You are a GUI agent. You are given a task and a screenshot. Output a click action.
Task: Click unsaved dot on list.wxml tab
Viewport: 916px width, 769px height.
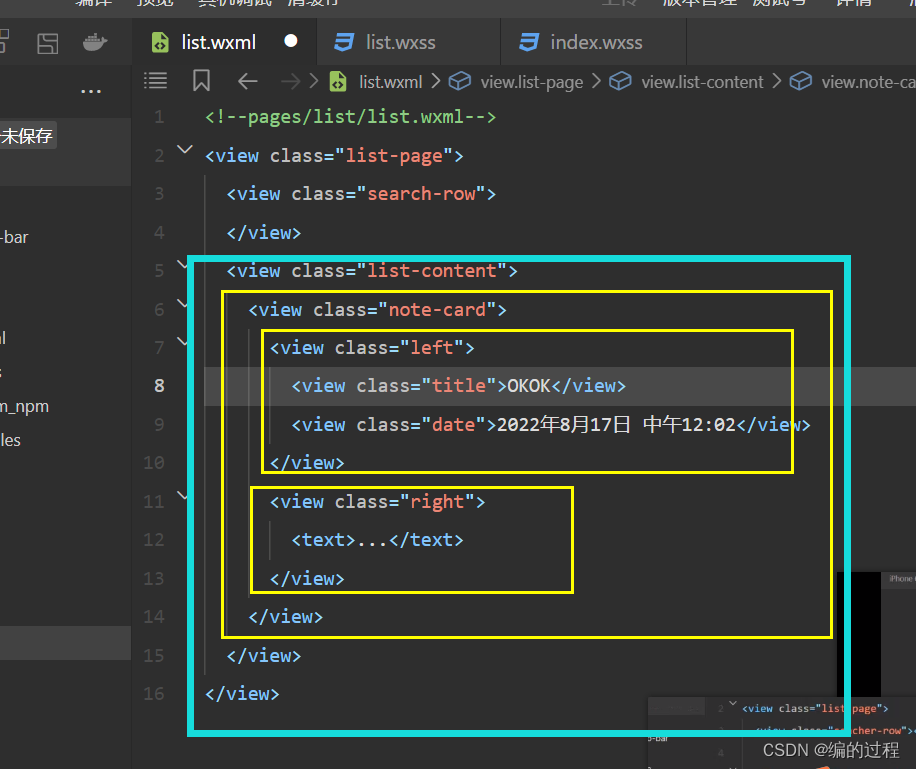[290, 41]
